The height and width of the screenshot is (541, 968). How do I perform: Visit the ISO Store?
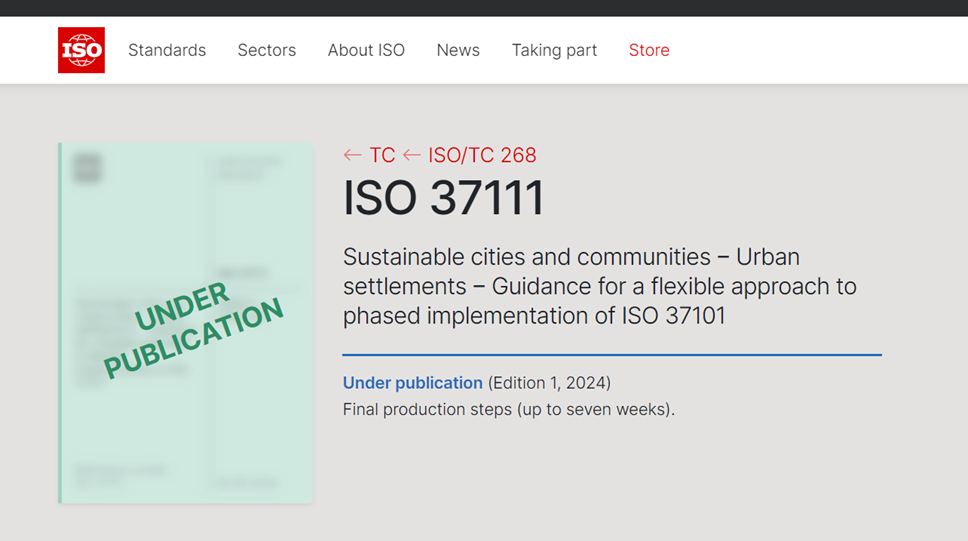[x=649, y=50]
